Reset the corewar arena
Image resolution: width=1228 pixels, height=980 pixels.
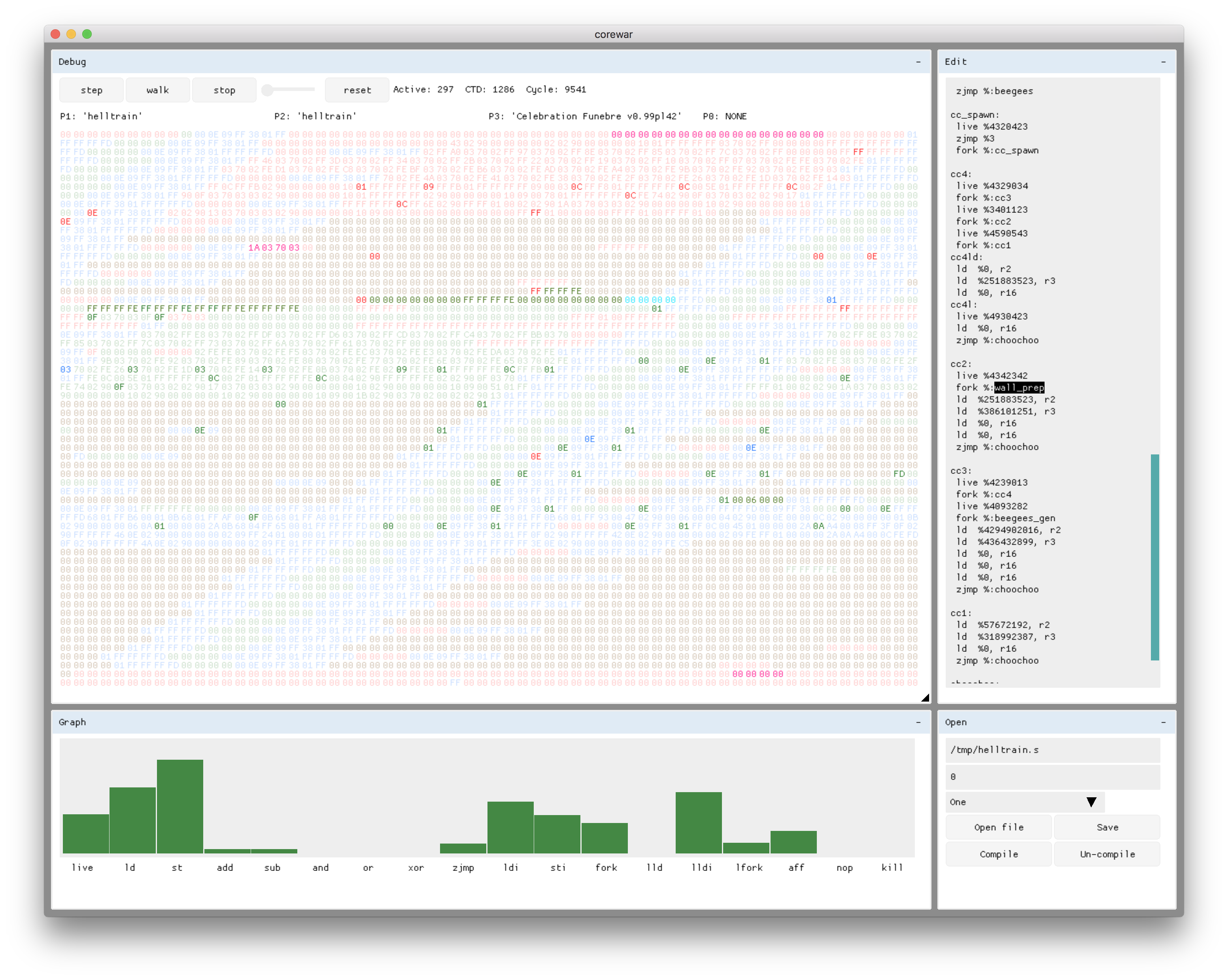(357, 90)
